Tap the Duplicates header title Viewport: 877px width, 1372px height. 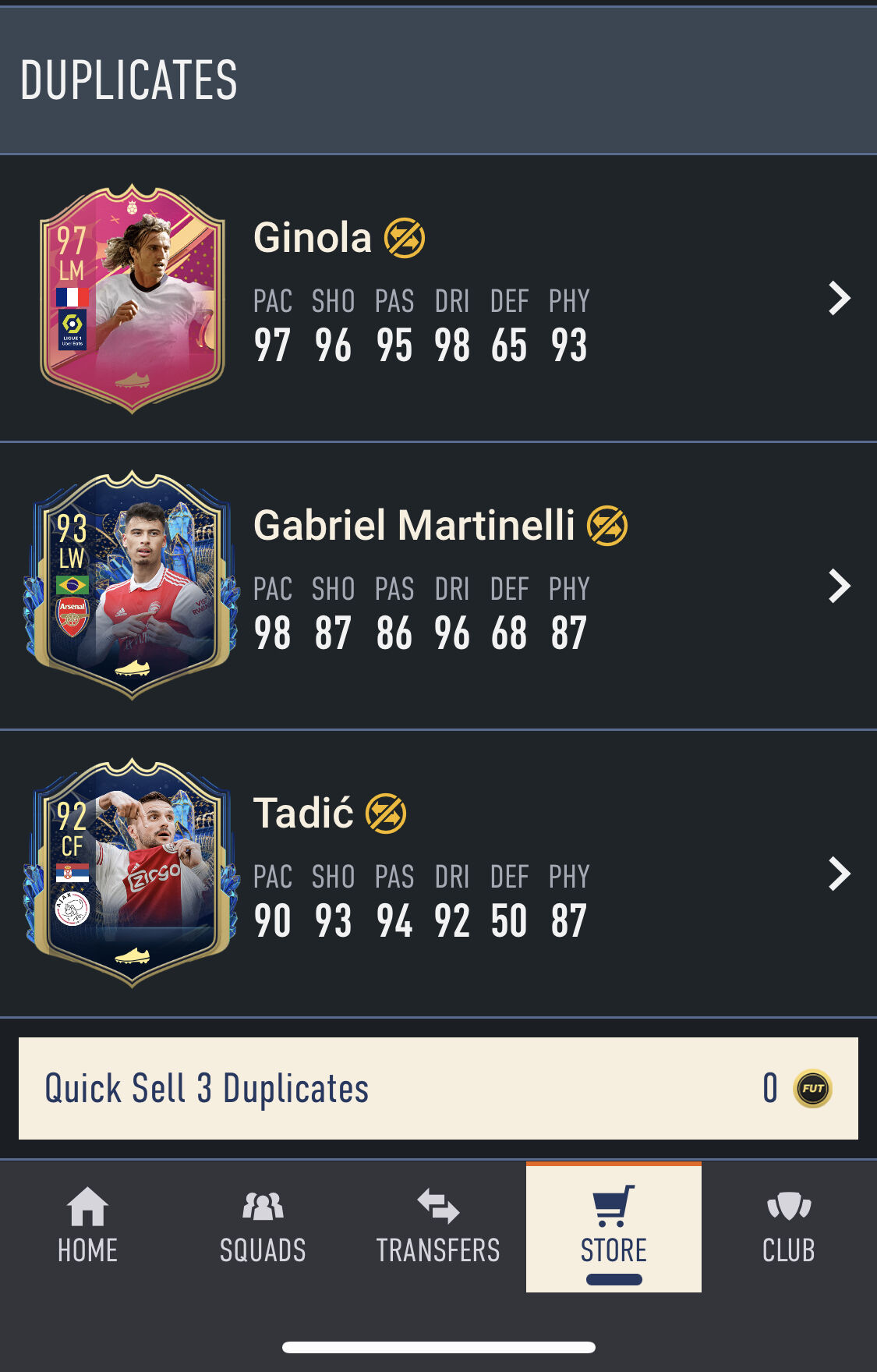click(x=129, y=80)
